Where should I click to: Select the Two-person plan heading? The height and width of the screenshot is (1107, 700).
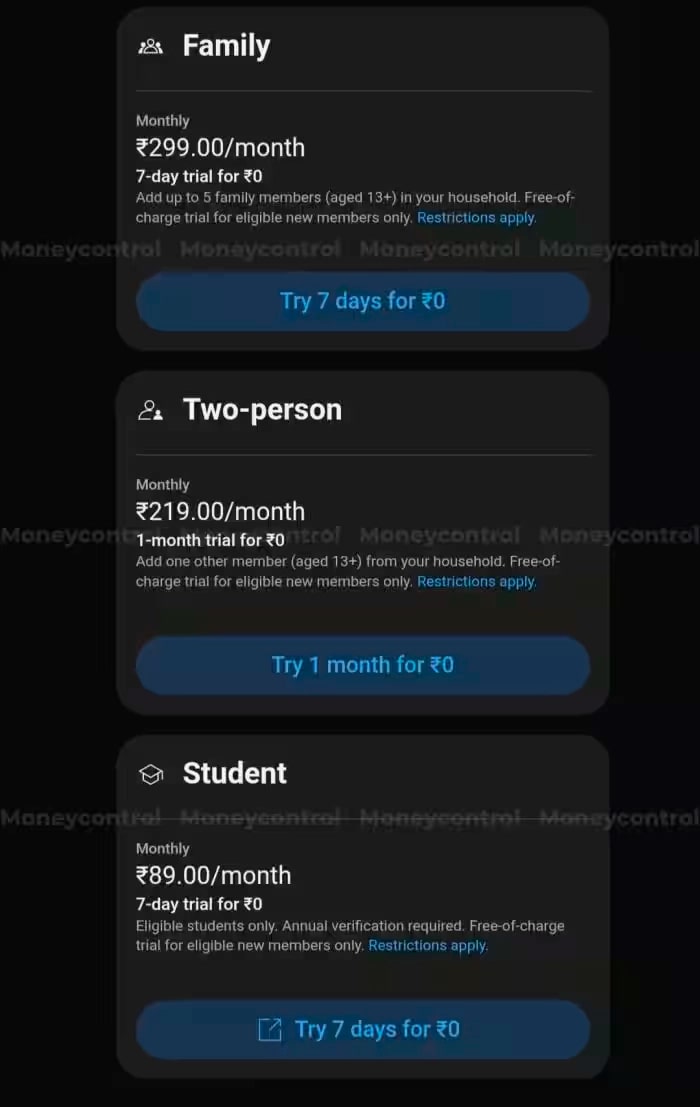coord(262,409)
